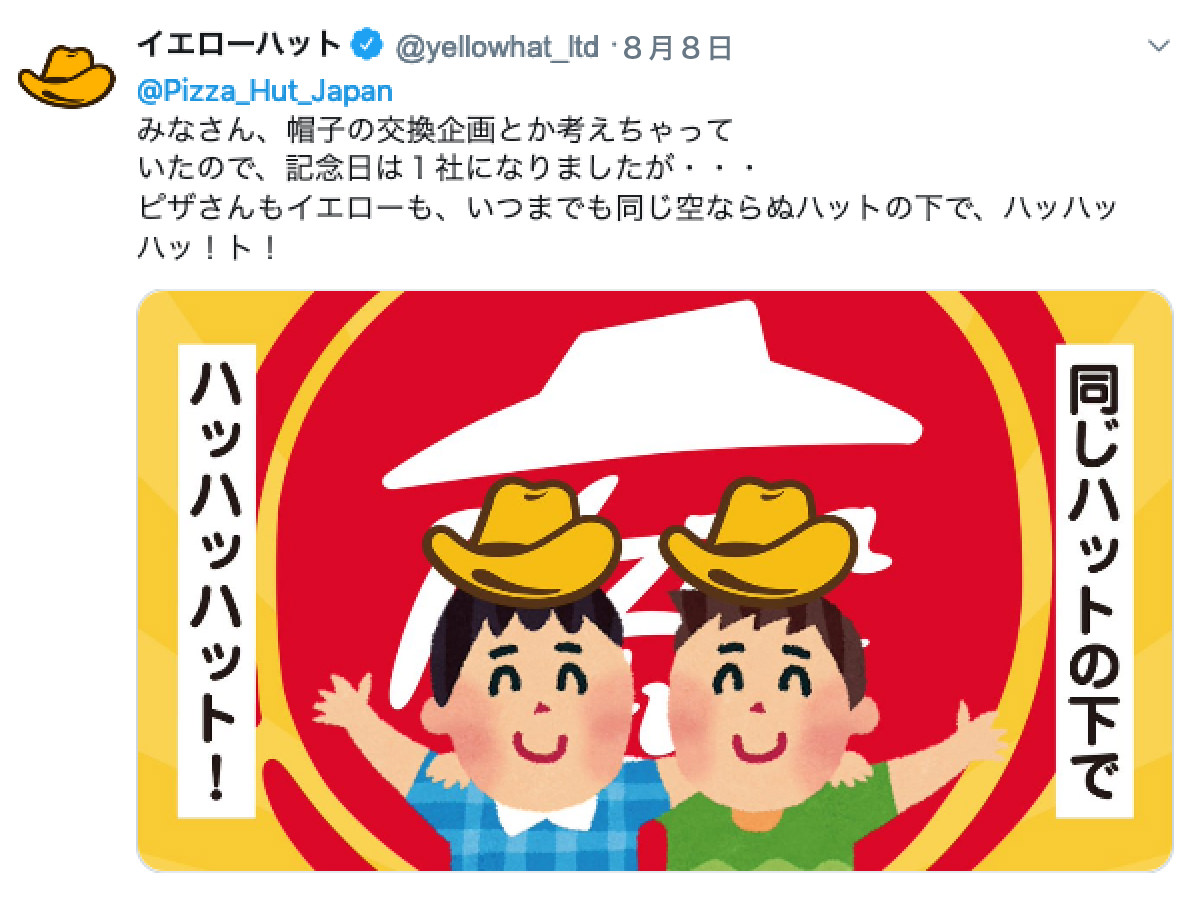Click the white Pizza Hut roof logo
1192x903 pixels.
[652, 395]
